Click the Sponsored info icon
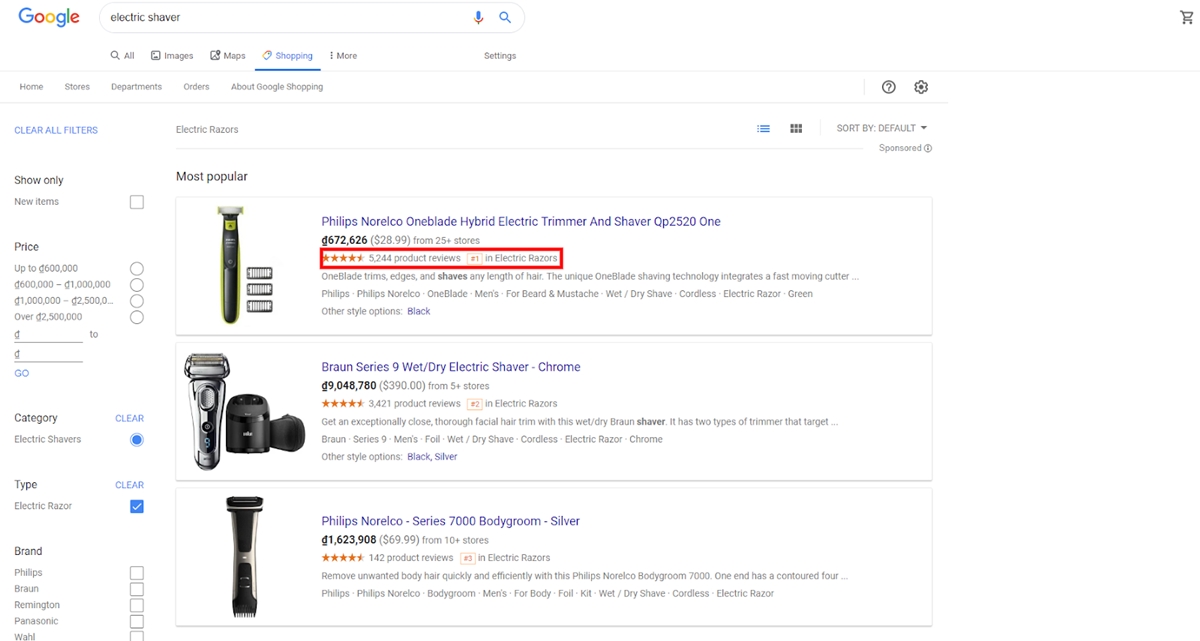1200x641 pixels. (x=928, y=148)
